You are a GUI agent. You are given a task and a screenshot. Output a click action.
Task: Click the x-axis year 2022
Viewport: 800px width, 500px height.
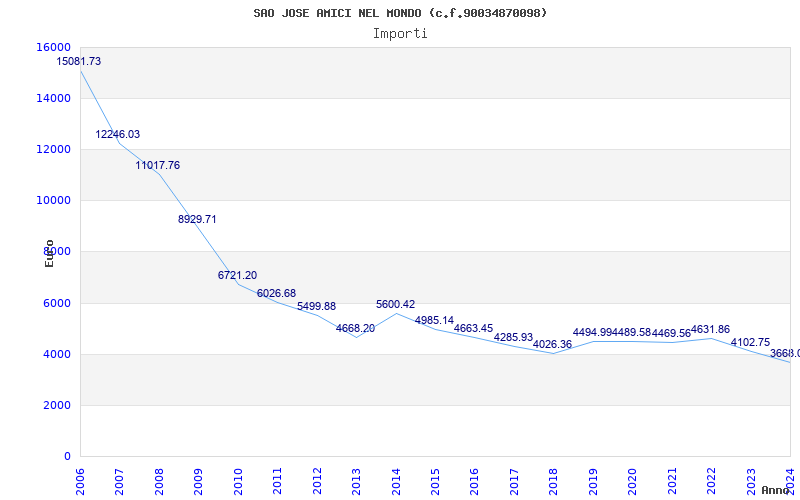pos(711,480)
